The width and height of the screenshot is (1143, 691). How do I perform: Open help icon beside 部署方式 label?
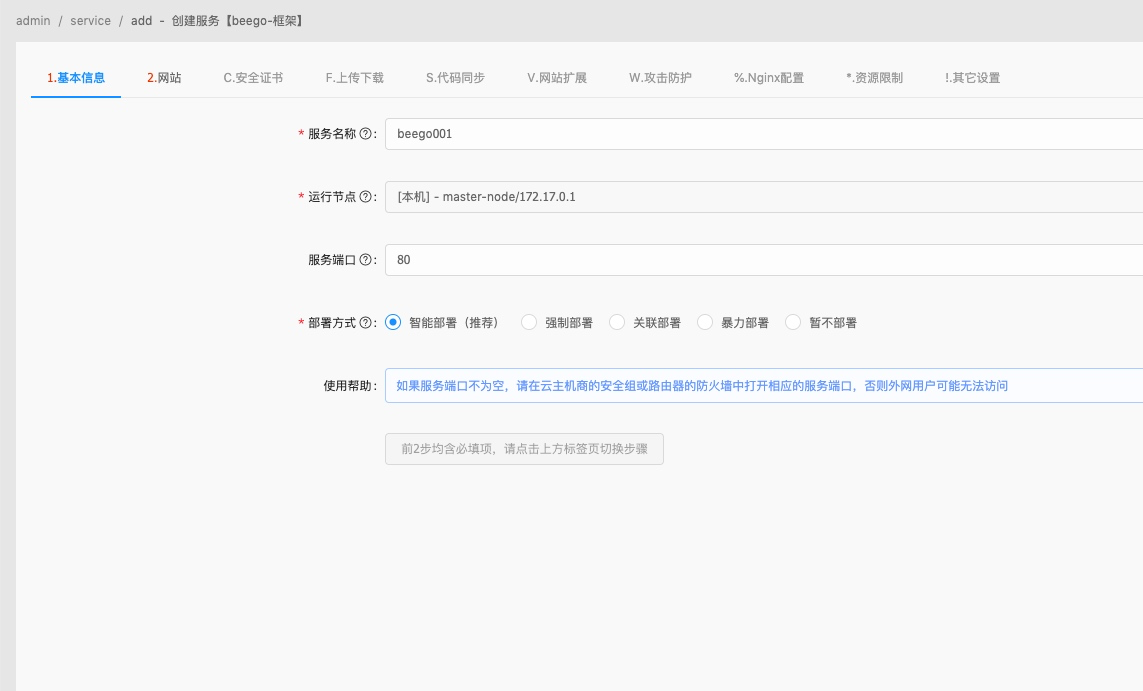click(365, 323)
